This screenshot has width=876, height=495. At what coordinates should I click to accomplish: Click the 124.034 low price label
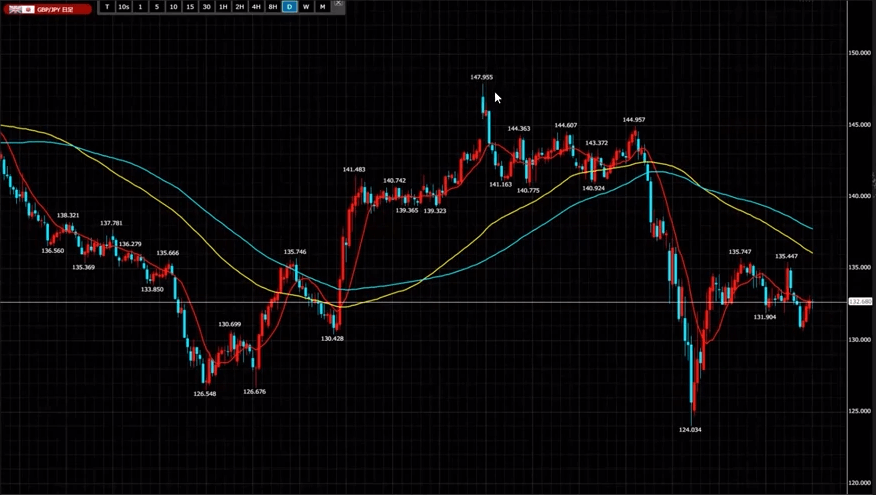coord(690,429)
